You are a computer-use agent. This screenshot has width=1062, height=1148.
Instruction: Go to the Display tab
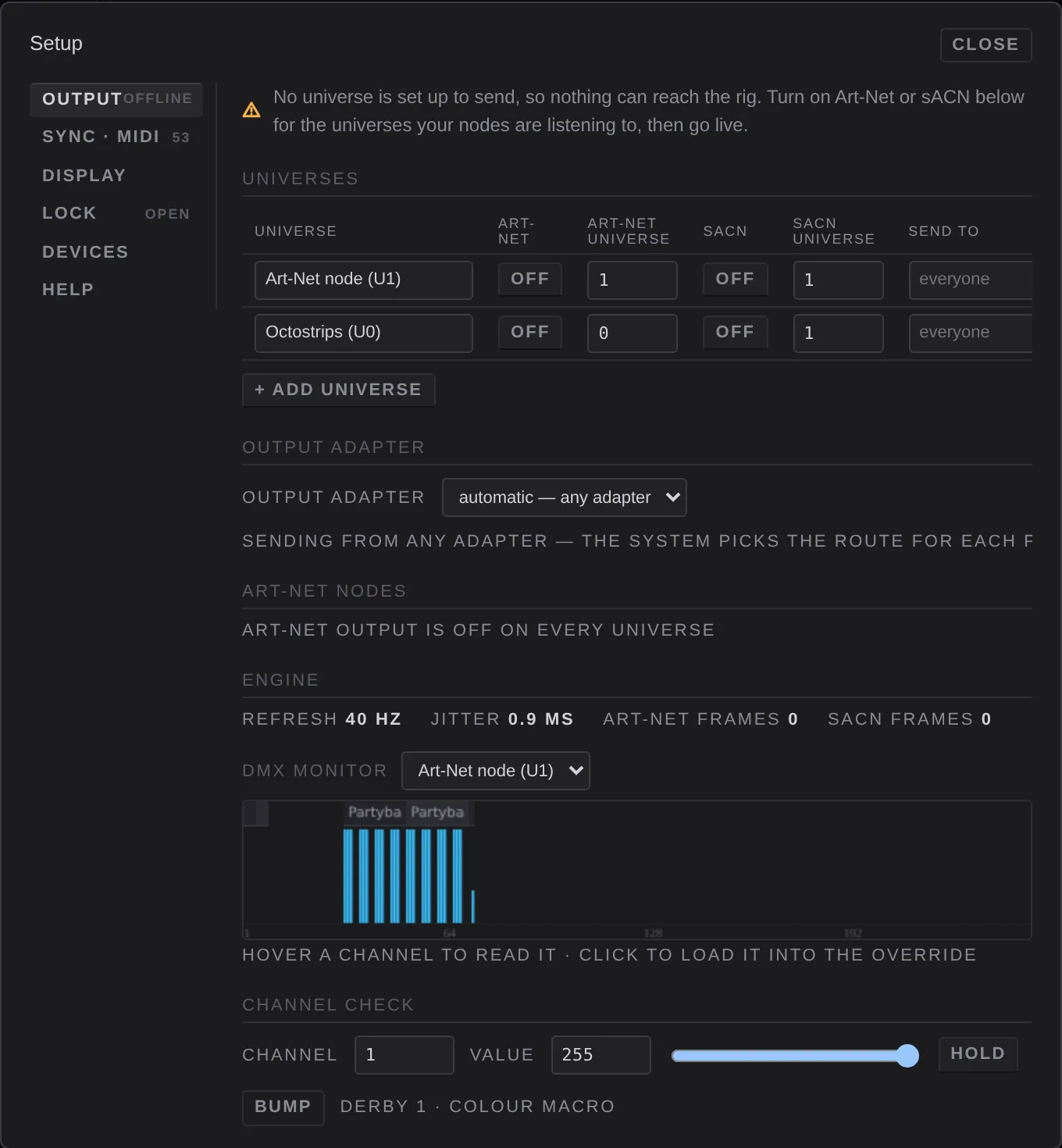tap(116, 176)
